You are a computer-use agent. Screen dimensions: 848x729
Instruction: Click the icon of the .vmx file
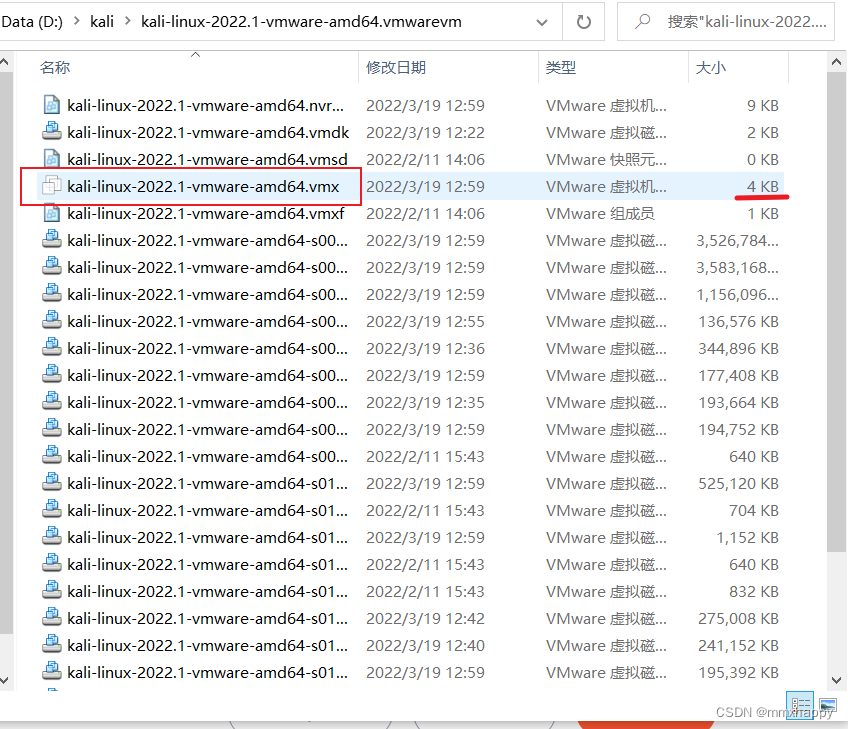click(51, 185)
